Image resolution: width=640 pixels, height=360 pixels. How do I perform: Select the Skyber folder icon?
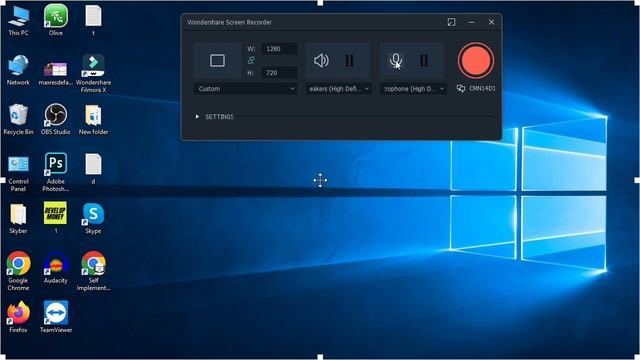pos(18,219)
